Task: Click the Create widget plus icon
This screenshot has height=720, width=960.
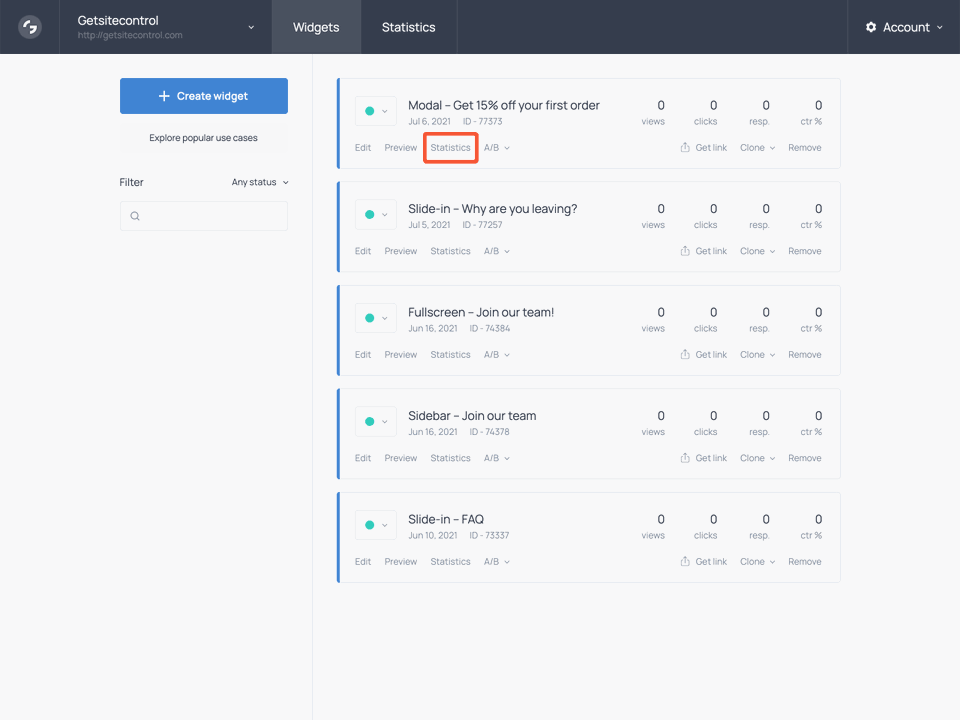Action: click(164, 96)
